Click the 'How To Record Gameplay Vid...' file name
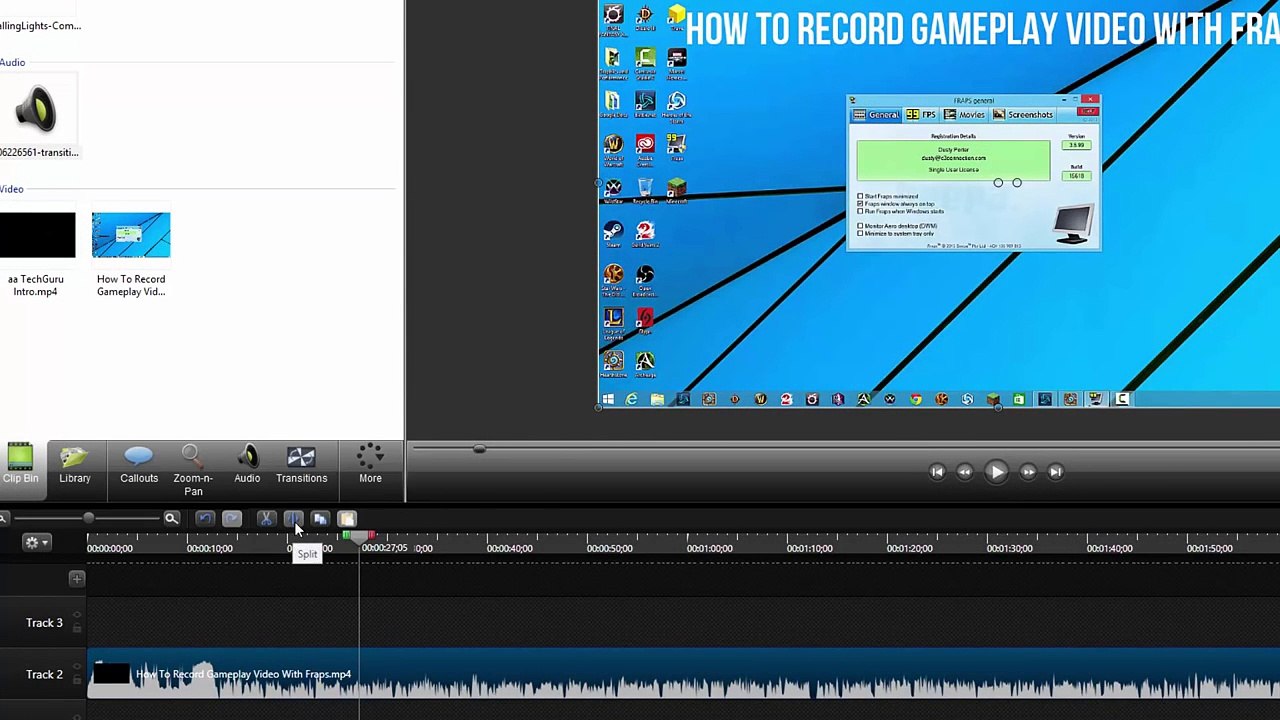Viewport: 1280px width, 720px height. point(131,286)
